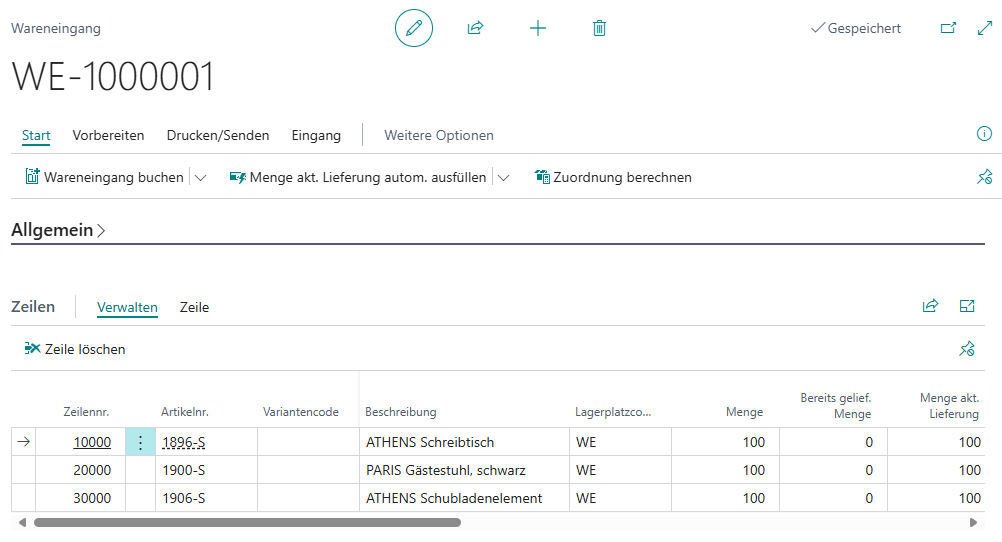Viewport: 1002px width, 542px height.
Task: Create new record with plus icon
Action: point(538,28)
